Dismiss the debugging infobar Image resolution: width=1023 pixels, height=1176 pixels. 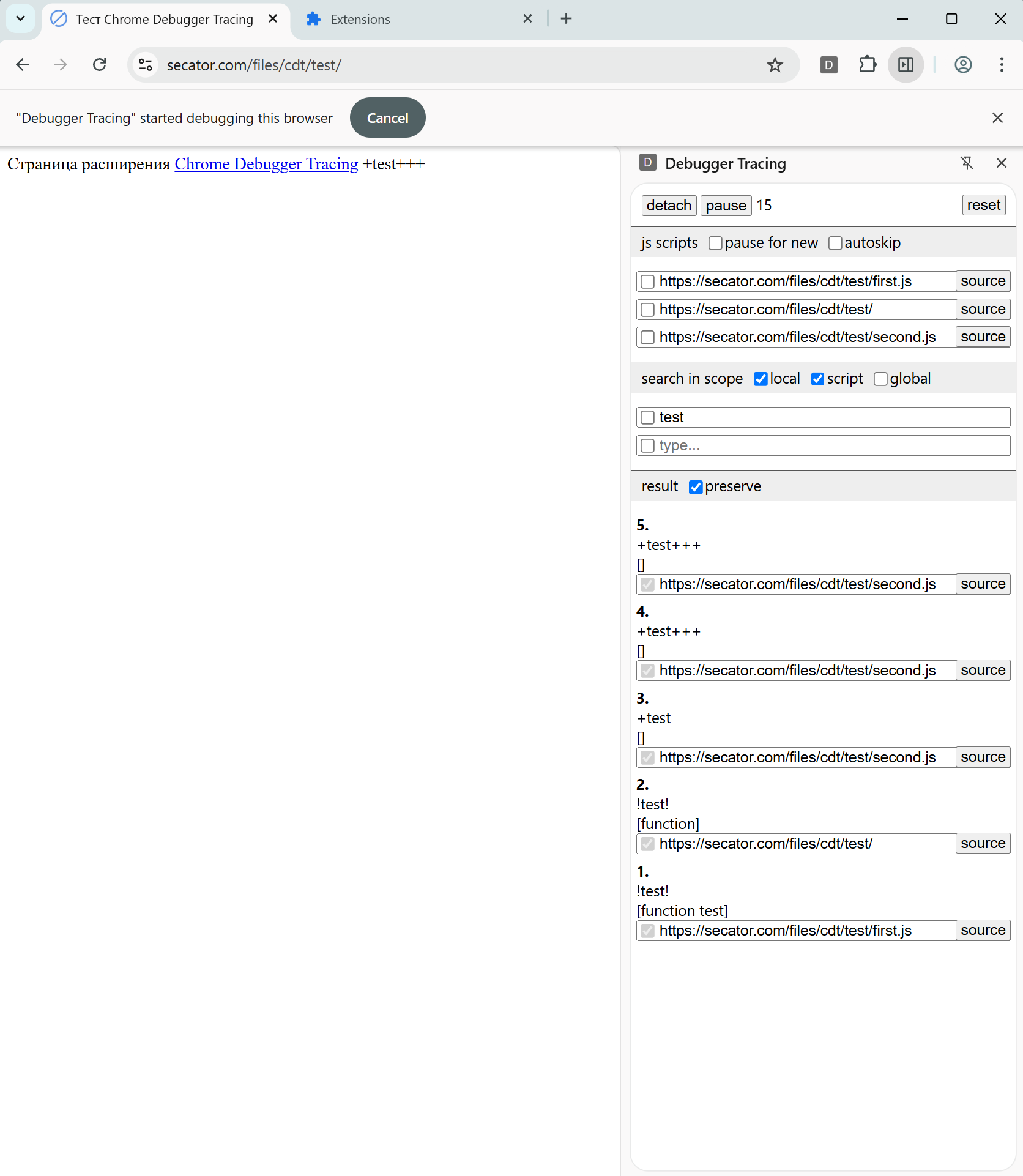click(997, 118)
